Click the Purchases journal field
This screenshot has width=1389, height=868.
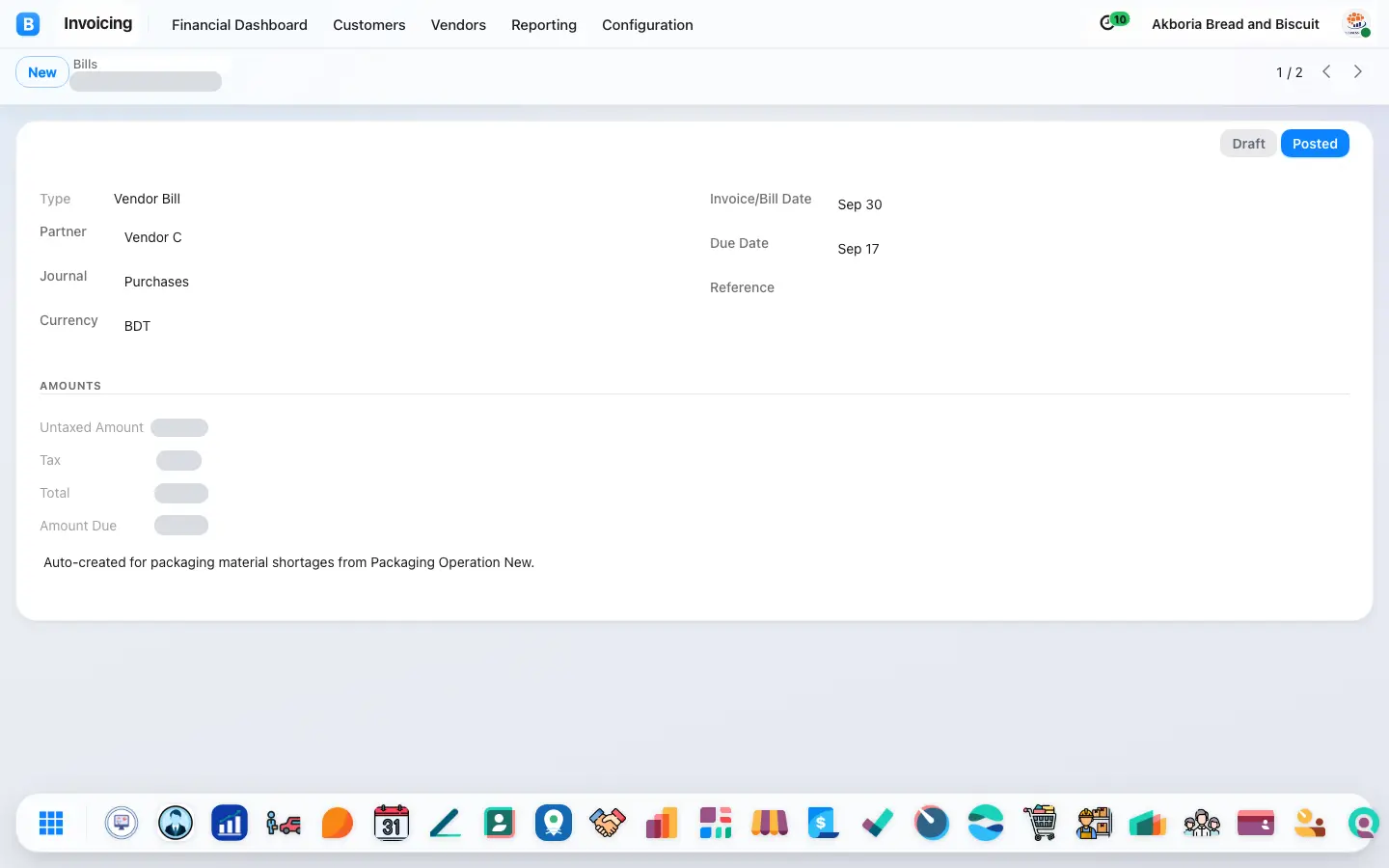[156, 282]
